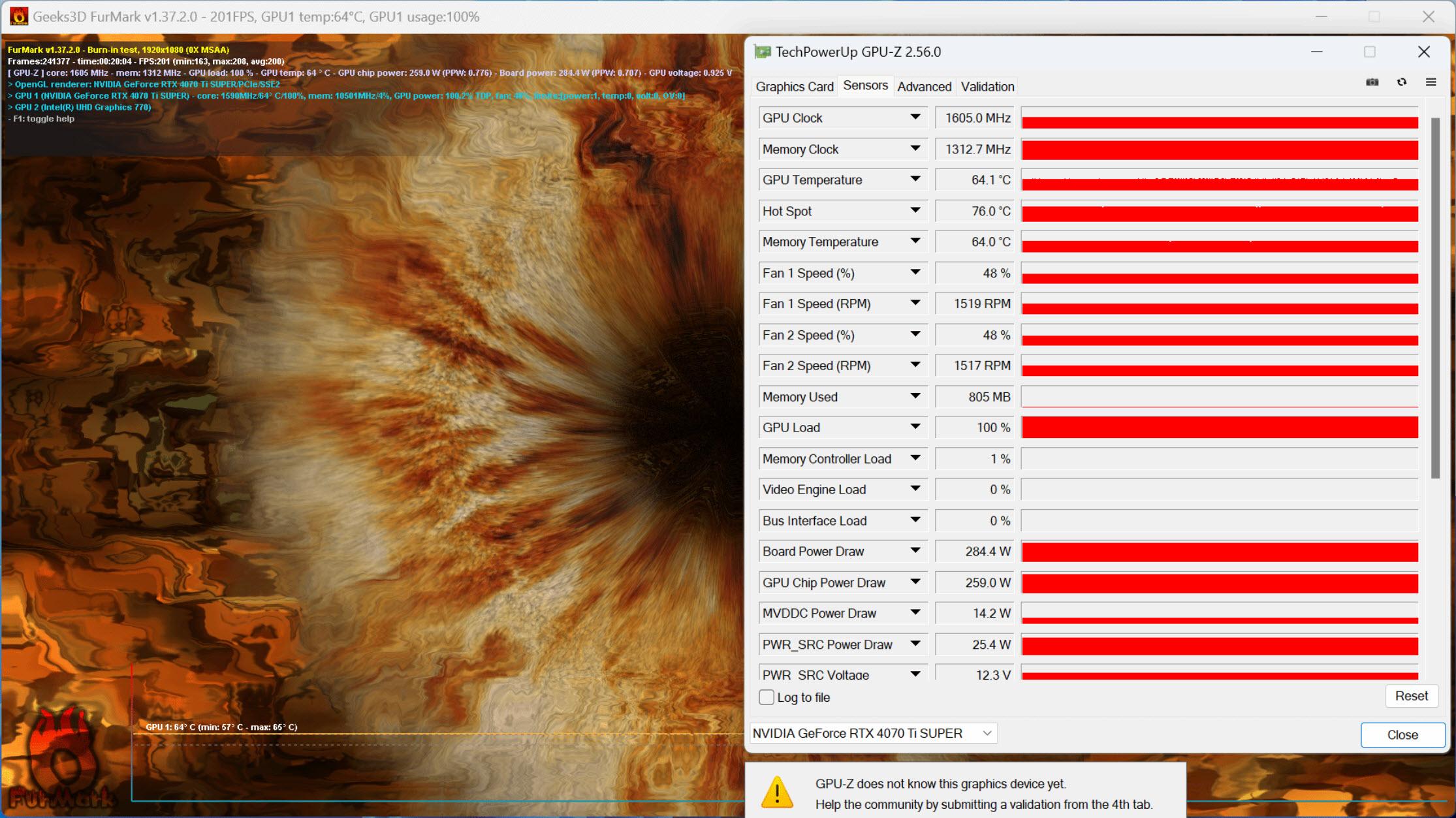Click the Close button in GPU-Z
The image size is (1456, 818).
click(1400, 733)
